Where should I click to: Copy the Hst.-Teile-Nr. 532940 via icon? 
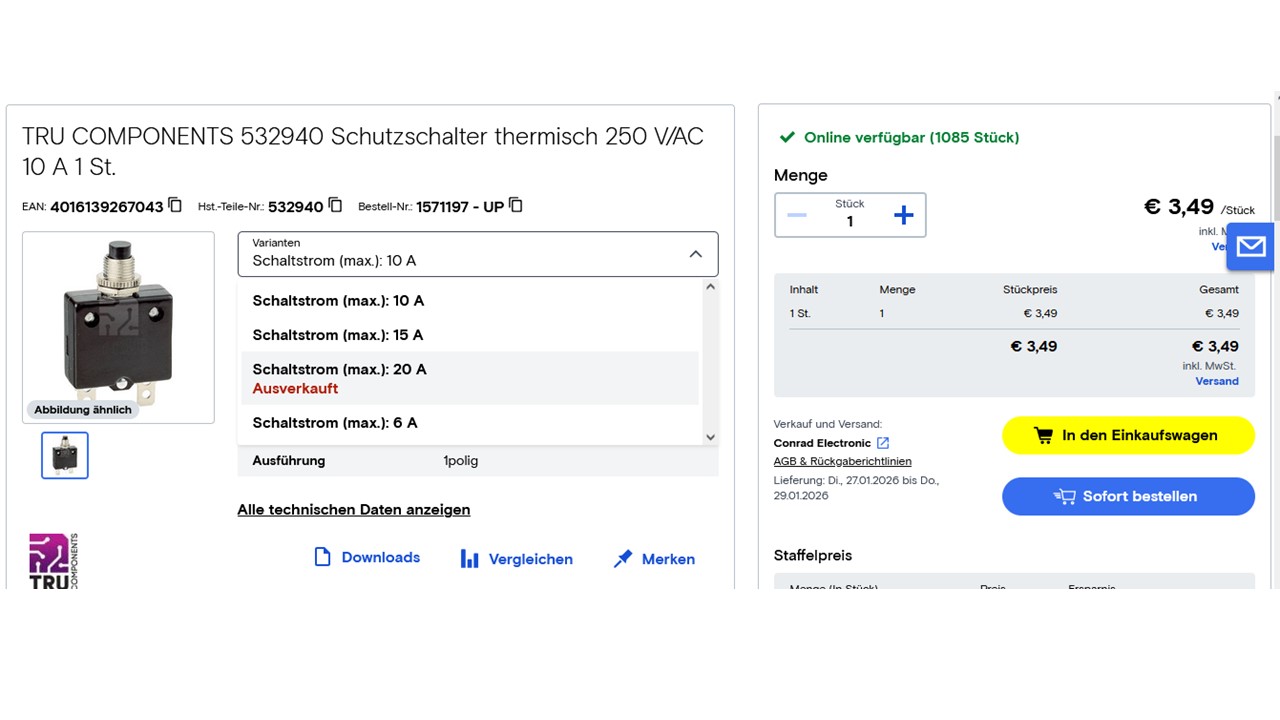click(335, 205)
